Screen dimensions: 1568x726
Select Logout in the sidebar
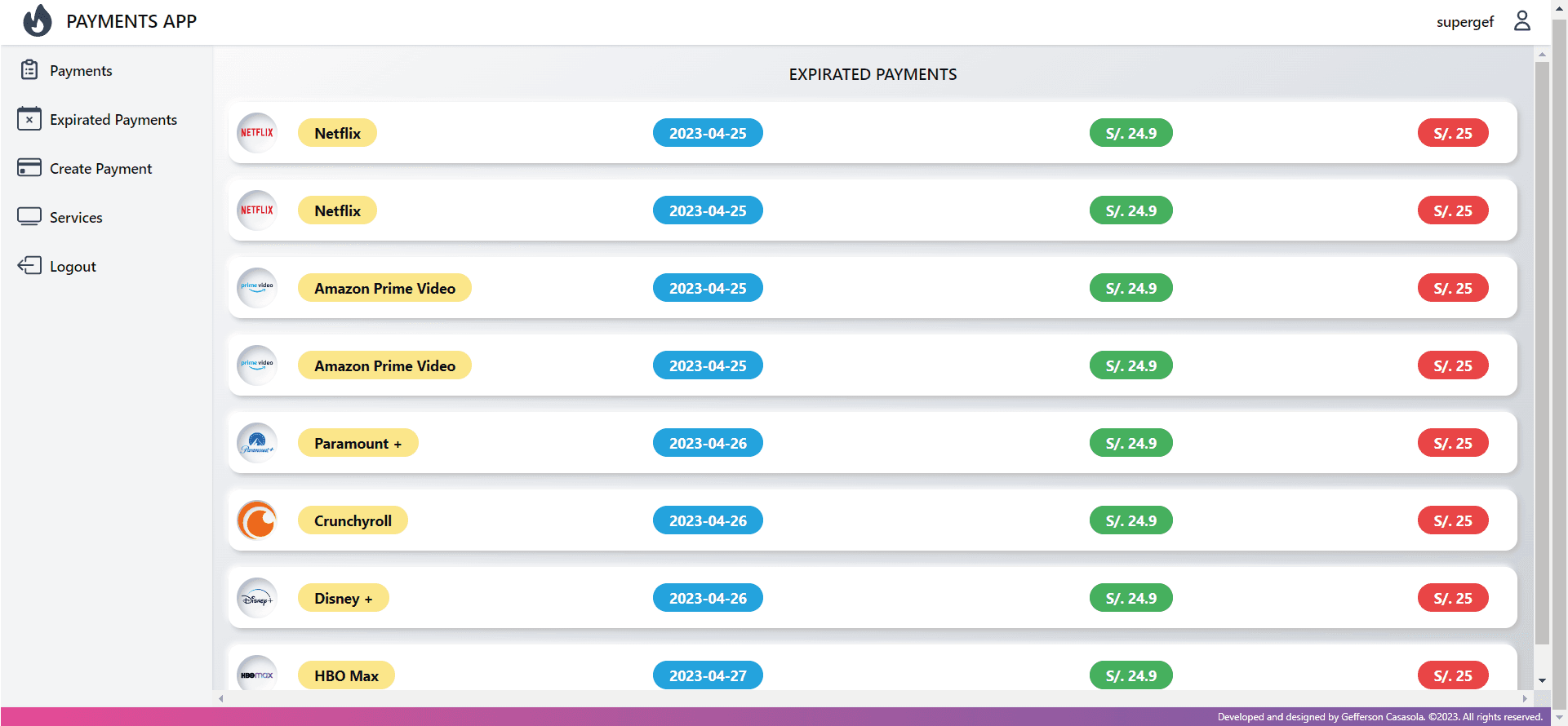[x=73, y=267]
